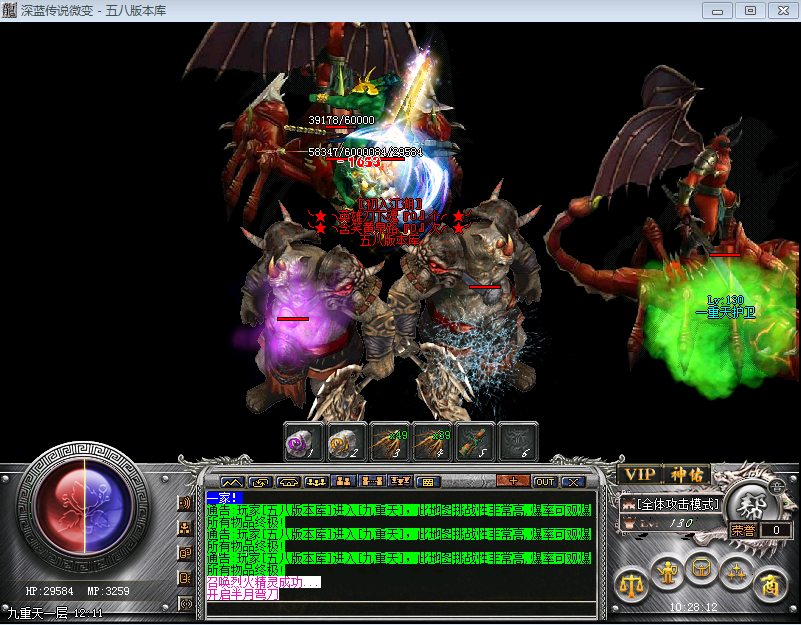The width and height of the screenshot is (801, 625).
Task: Click the OUT button above chat
Action: [545, 482]
